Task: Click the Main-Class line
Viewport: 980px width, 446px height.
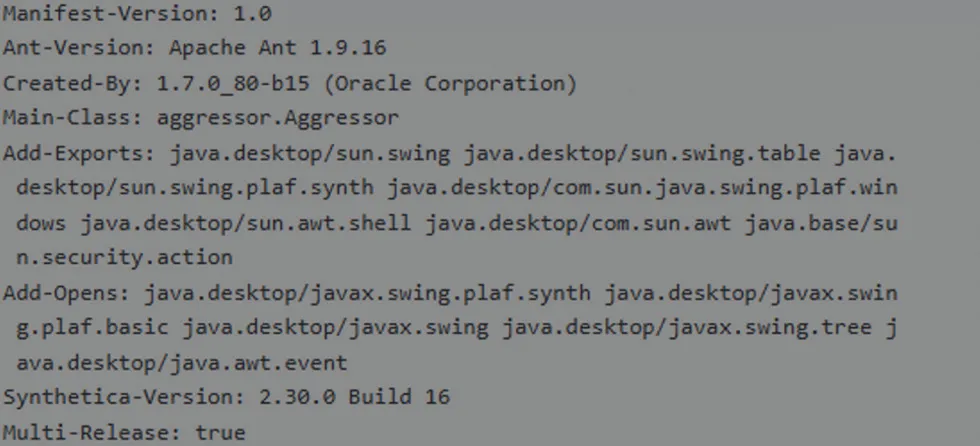Action: click(x=201, y=118)
